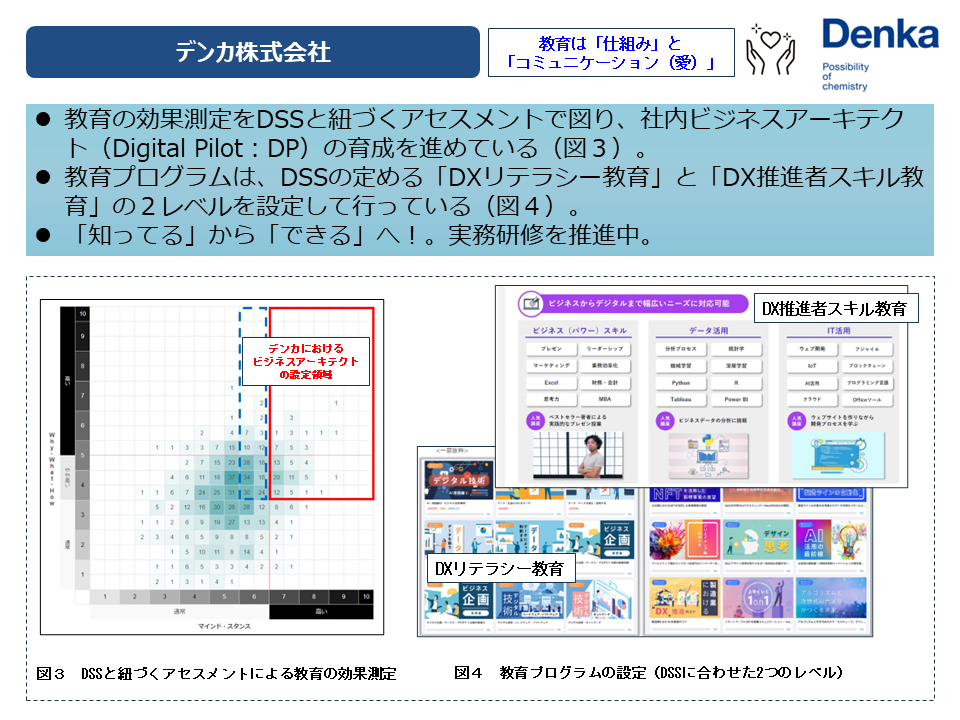This screenshot has height=720, width=960.
Task: Open the Python data analysis illustration
Action: tap(708, 456)
